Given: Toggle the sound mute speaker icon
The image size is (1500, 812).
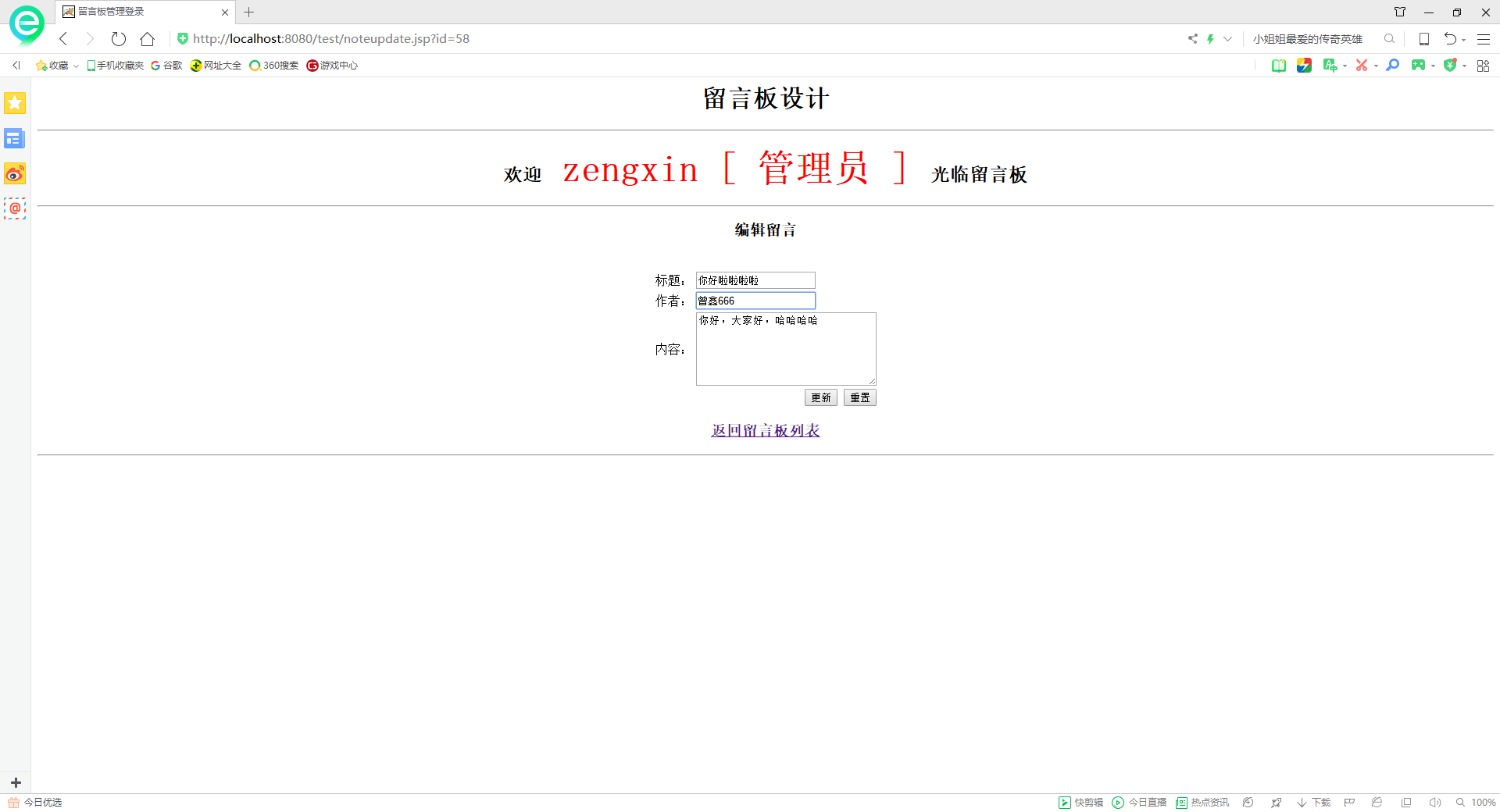Looking at the screenshot, I should tap(1435, 803).
